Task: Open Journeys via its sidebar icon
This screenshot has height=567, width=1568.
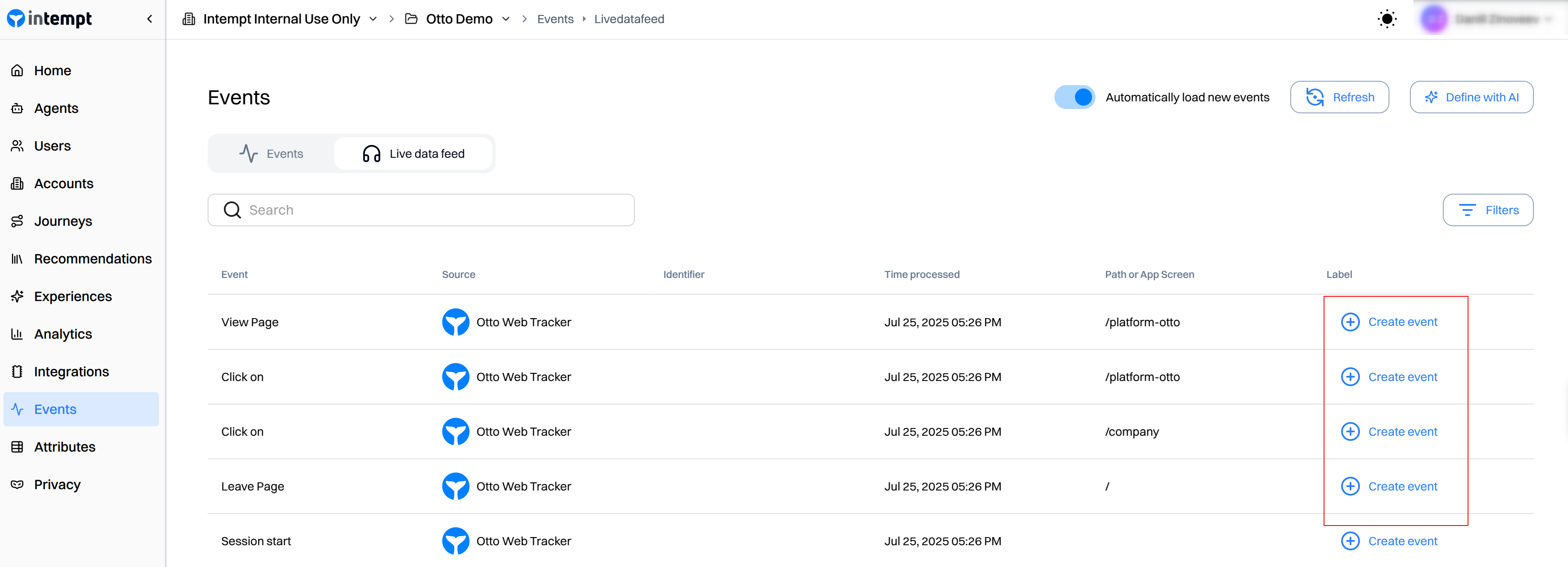Action: pos(17,221)
